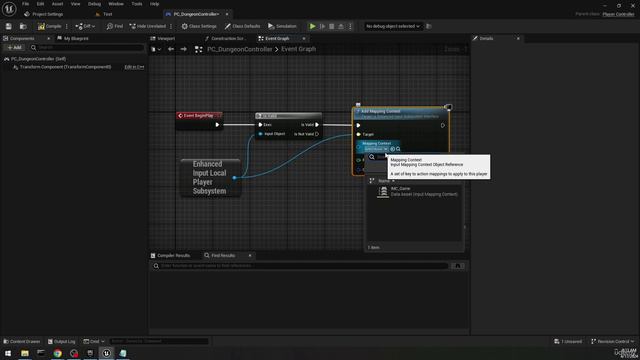Click the Event BeginPlay node header
Viewport: 640px width, 360px height.
199,116
